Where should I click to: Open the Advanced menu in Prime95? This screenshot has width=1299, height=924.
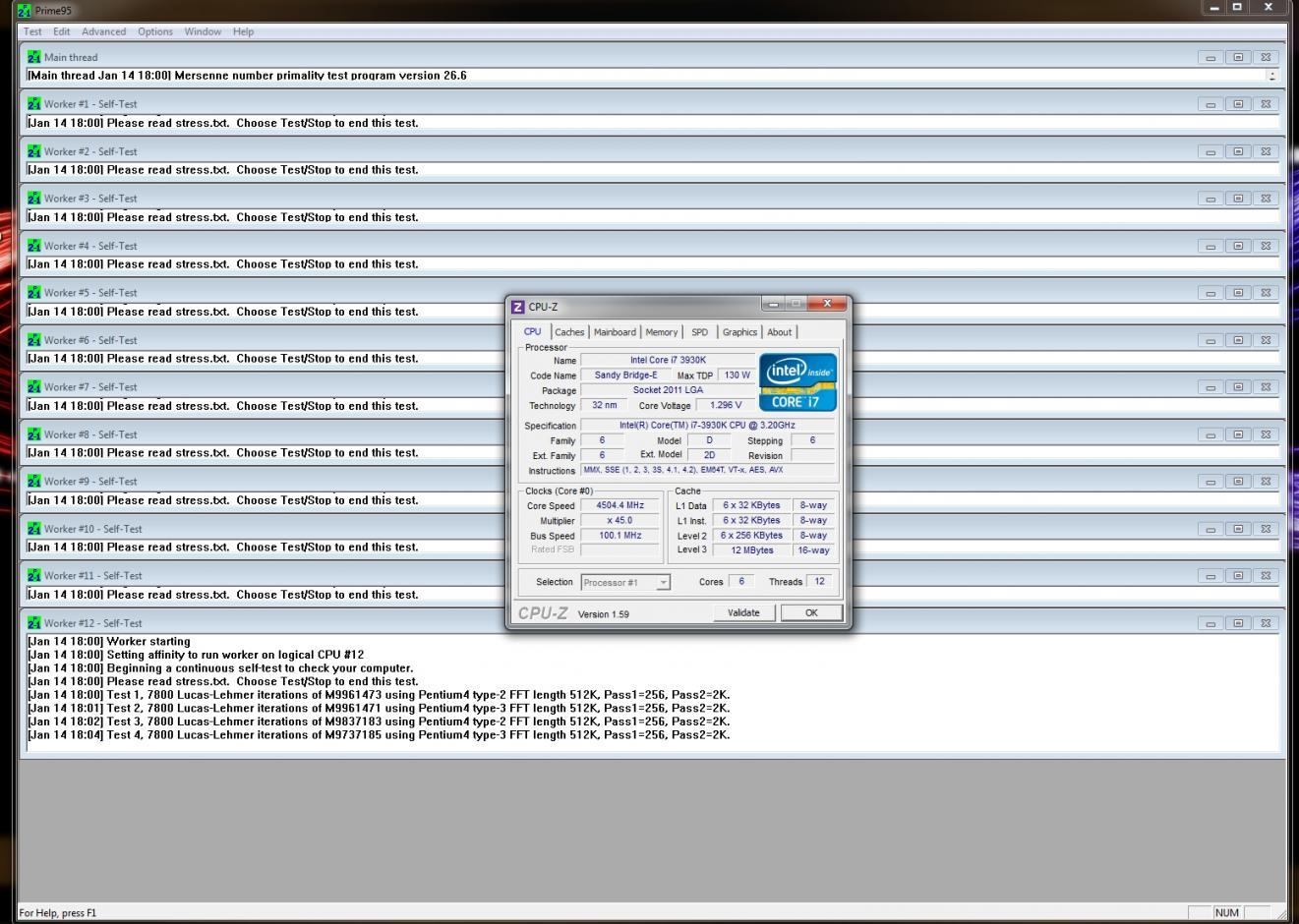(x=103, y=31)
